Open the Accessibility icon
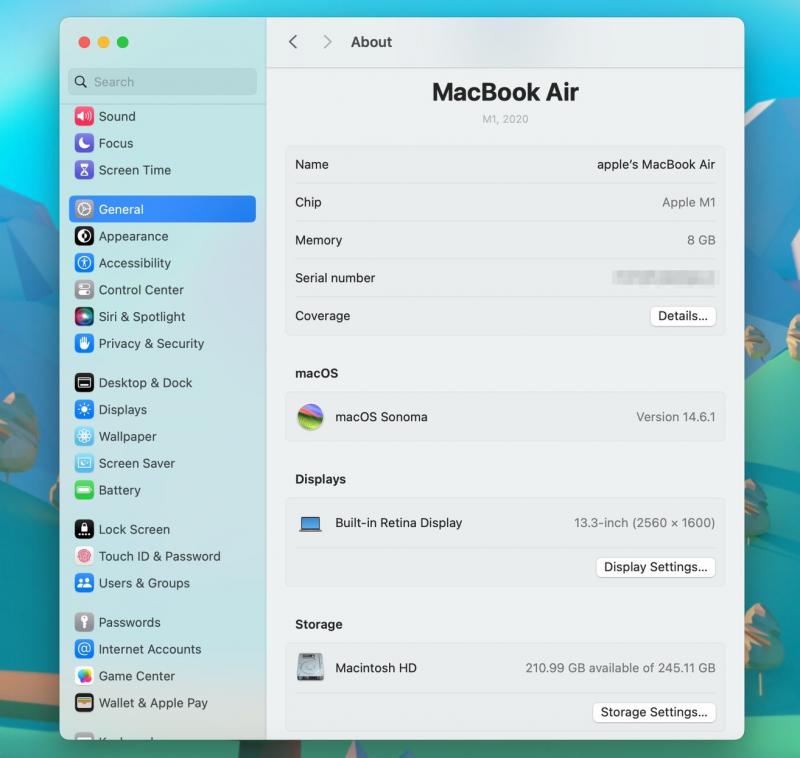800x758 pixels. (84, 263)
